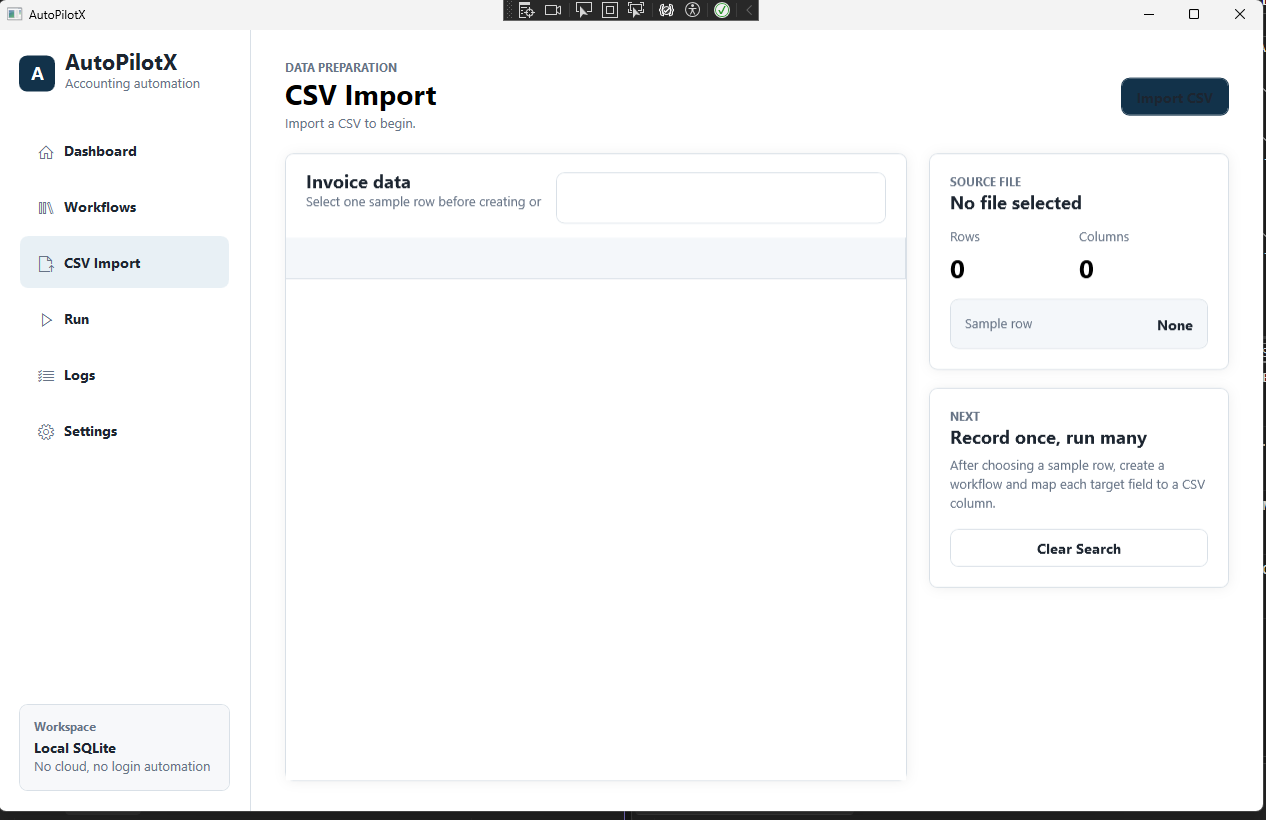Click the Dashboard house icon

click(46, 152)
